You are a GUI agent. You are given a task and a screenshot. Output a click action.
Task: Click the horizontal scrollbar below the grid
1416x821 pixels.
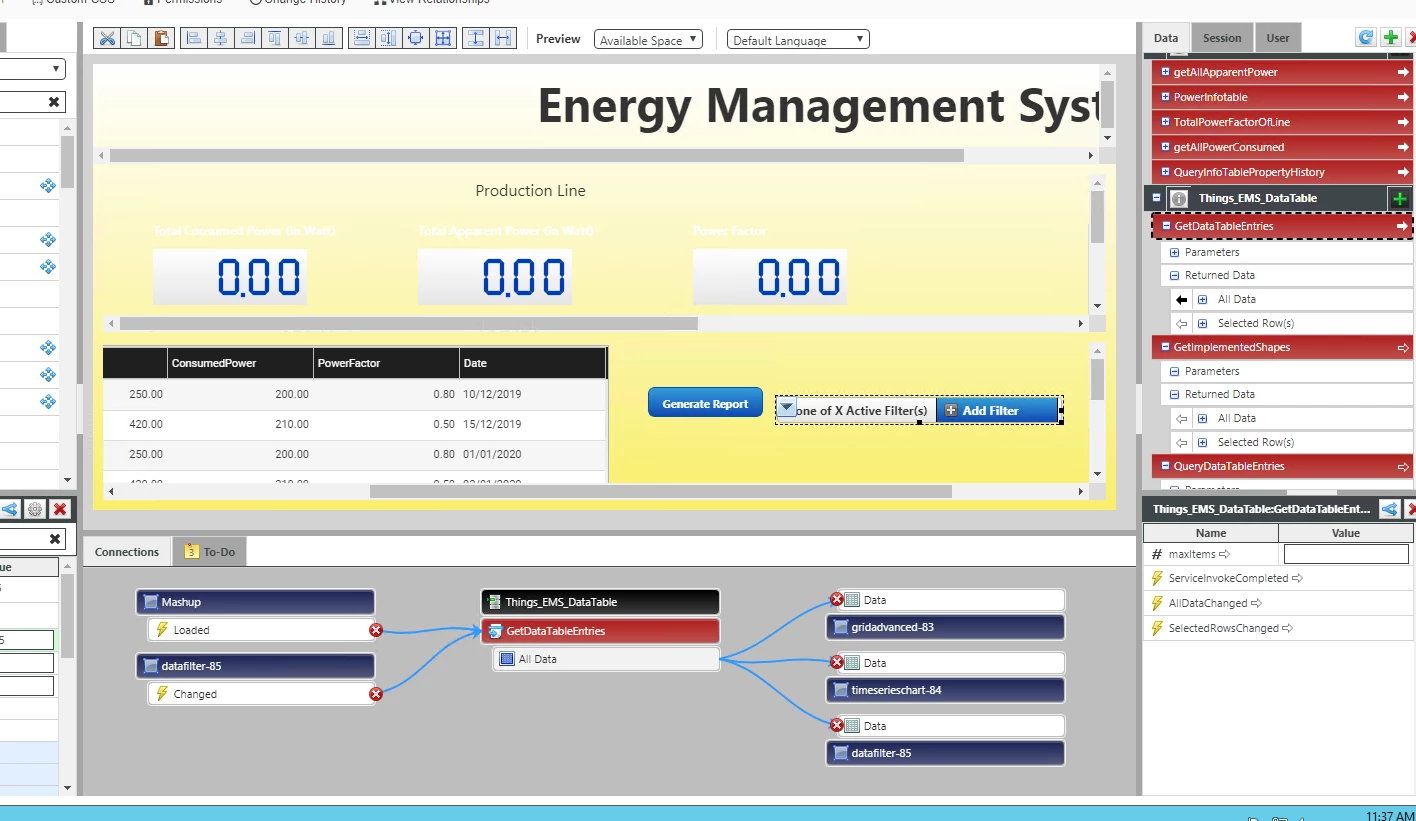[661, 491]
